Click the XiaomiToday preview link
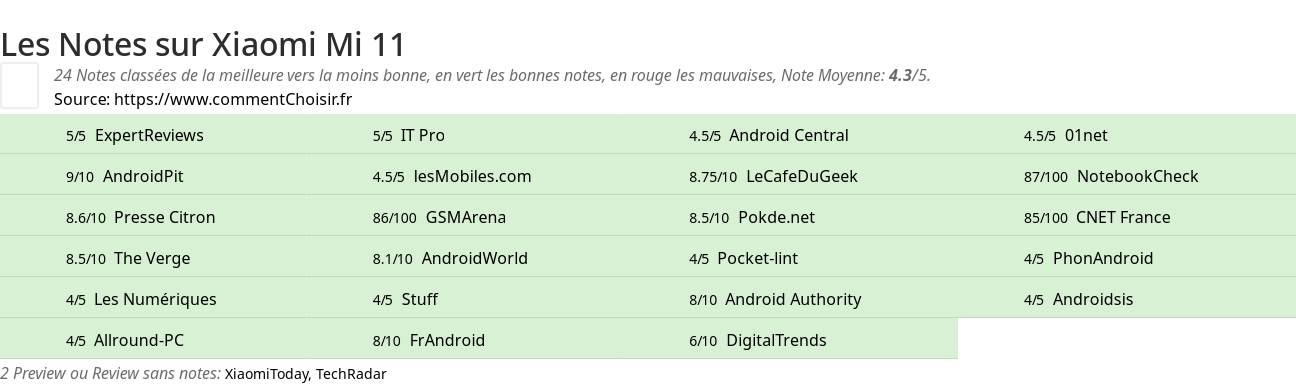This screenshot has height=384, width=1296. point(267,374)
